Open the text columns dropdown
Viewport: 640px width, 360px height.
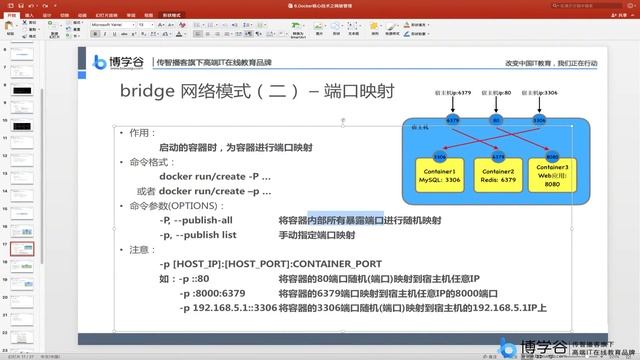[261, 25]
